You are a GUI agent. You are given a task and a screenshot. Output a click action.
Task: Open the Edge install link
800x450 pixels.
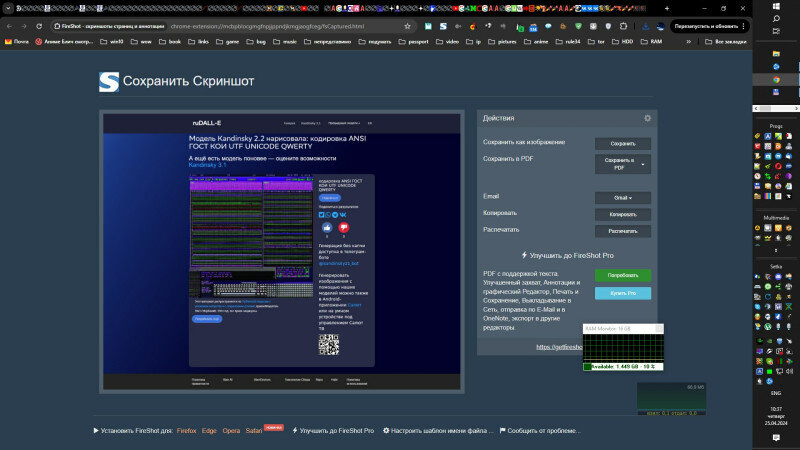click(x=209, y=431)
